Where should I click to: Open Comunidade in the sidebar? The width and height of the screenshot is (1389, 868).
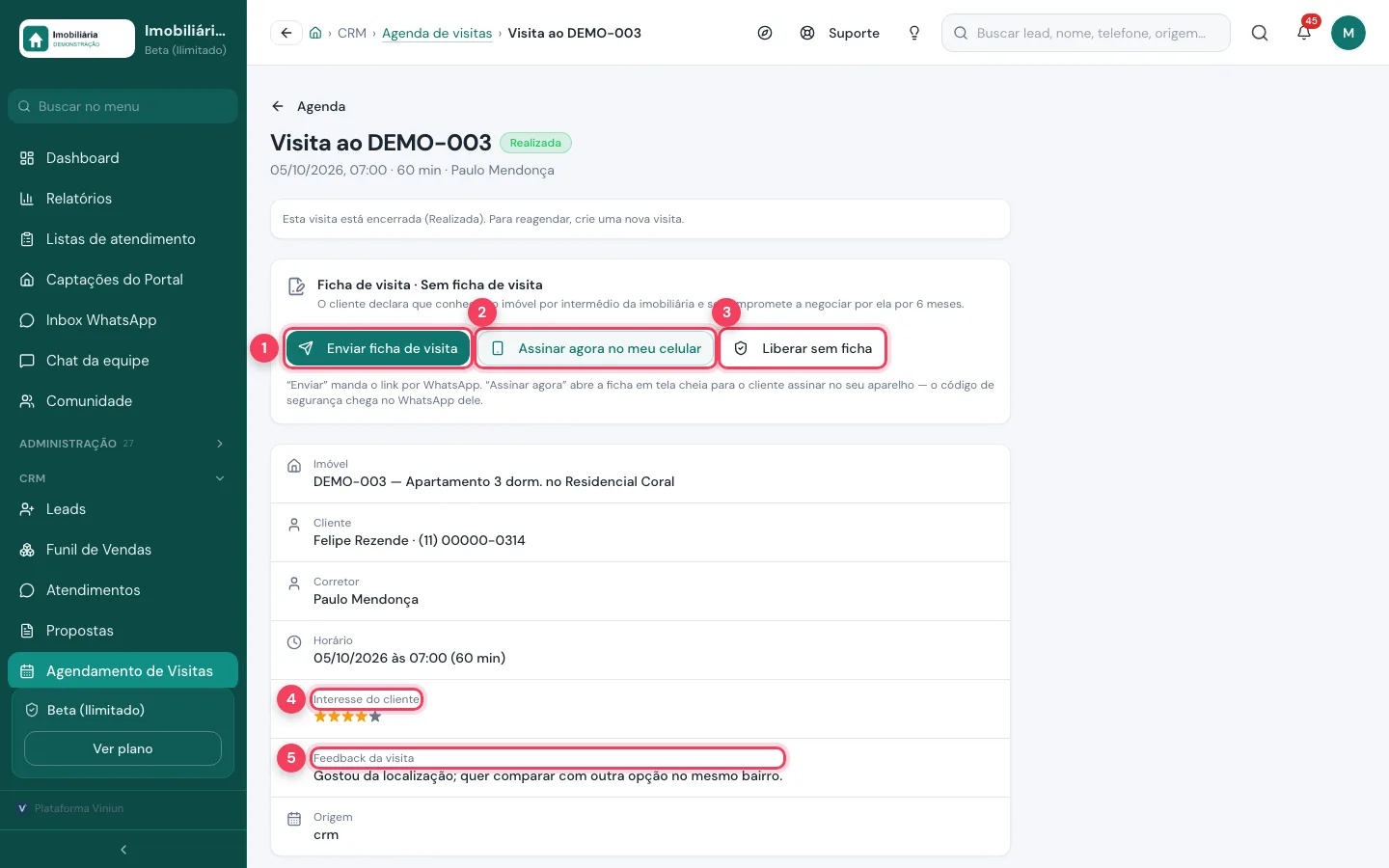pos(123,401)
